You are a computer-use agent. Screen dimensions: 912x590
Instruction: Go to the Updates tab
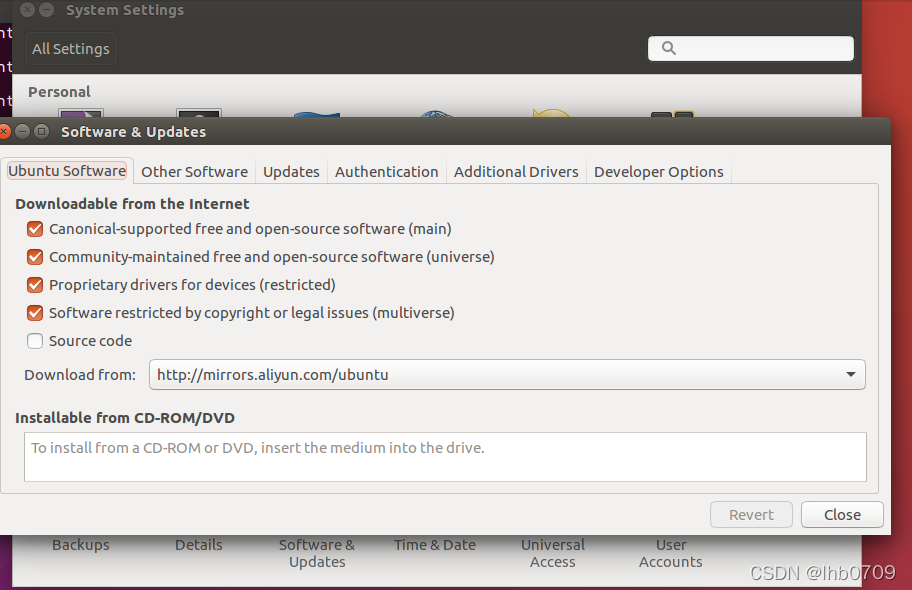[x=291, y=172]
